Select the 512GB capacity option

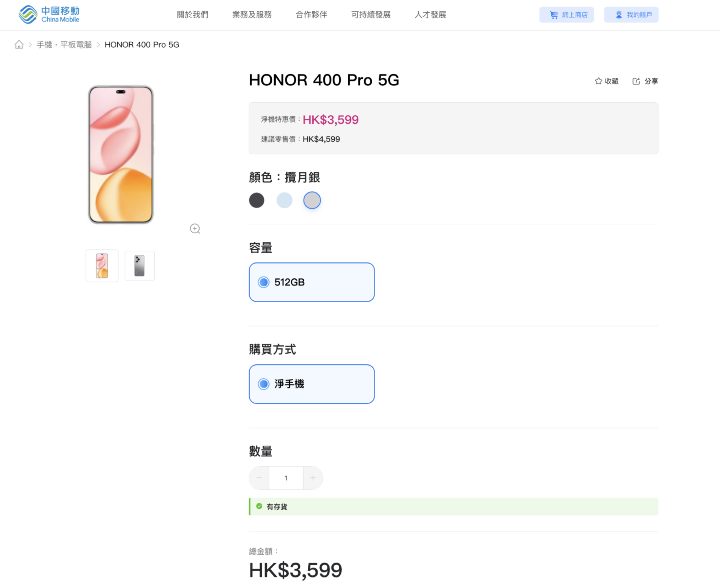(x=312, y=282)
